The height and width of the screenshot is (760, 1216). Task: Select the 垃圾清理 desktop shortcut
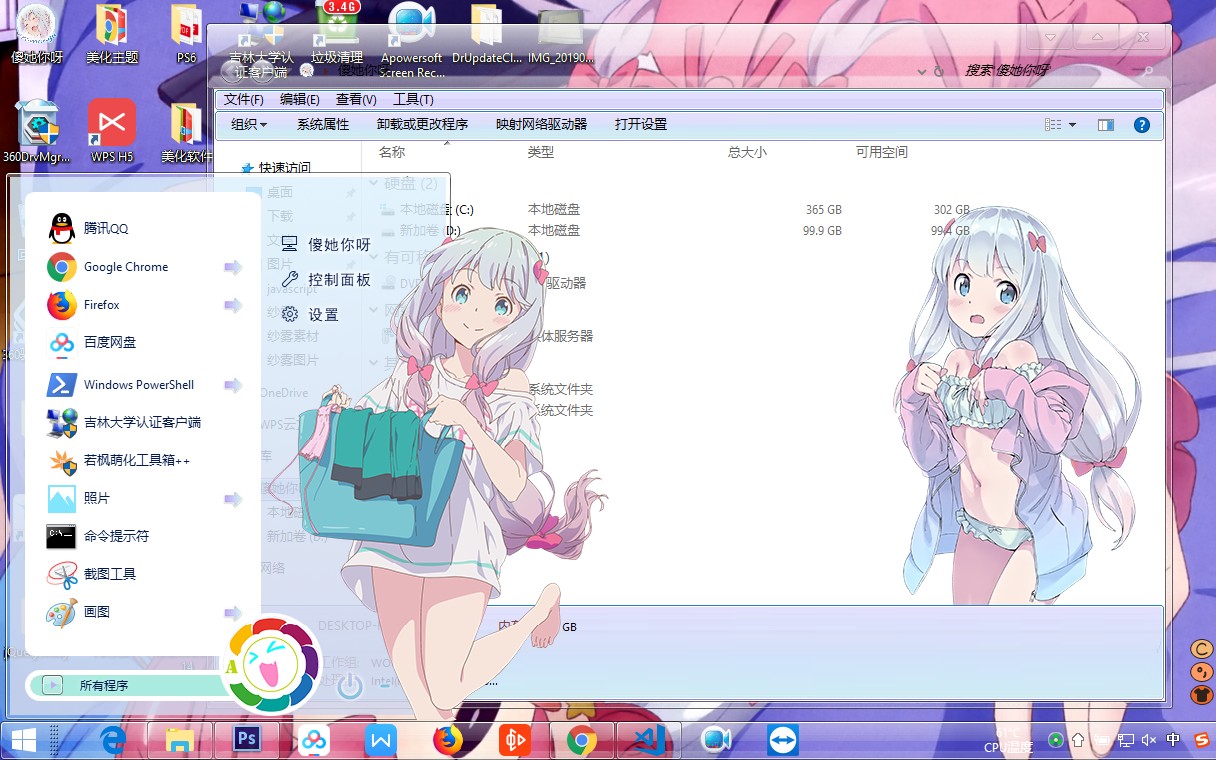point(337,34)
